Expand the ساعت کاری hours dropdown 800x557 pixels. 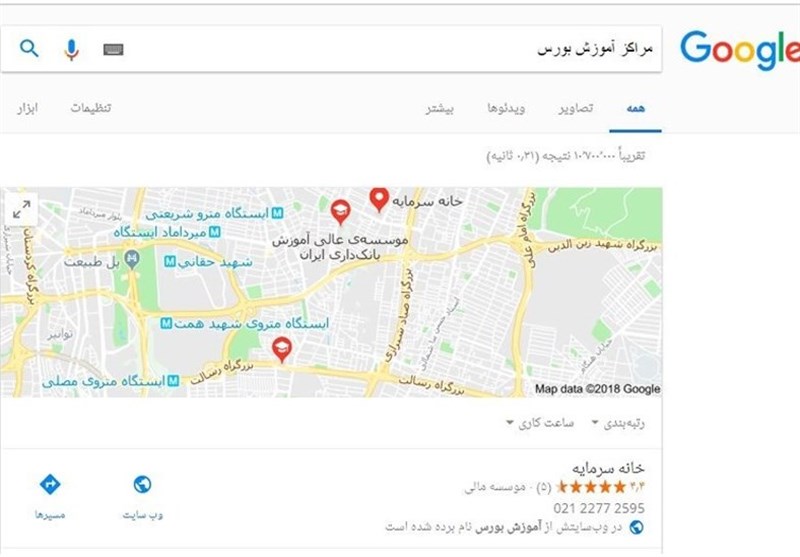540,423
